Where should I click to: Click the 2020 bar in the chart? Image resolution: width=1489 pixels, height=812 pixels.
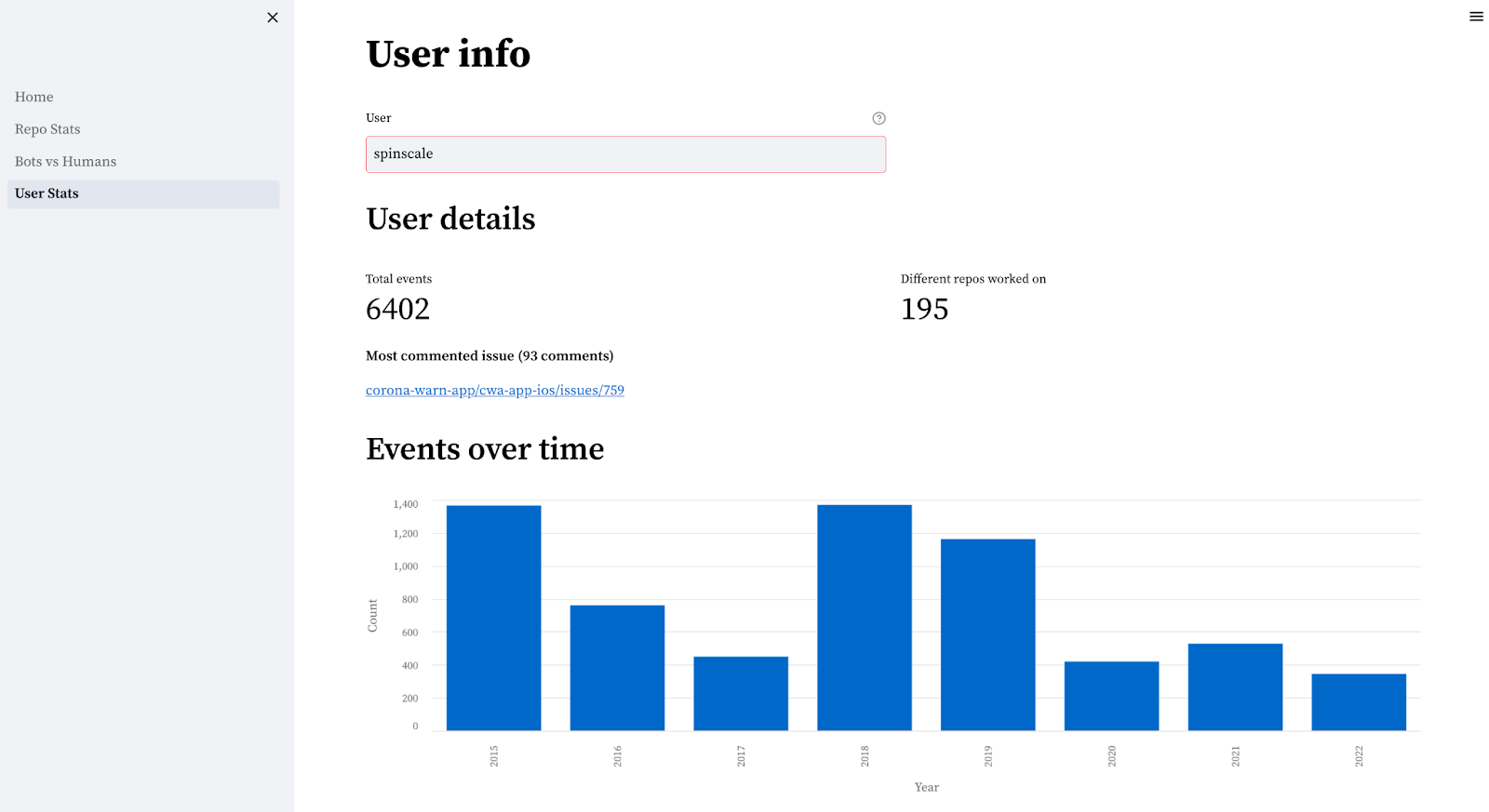click(x=1112, y=696)
